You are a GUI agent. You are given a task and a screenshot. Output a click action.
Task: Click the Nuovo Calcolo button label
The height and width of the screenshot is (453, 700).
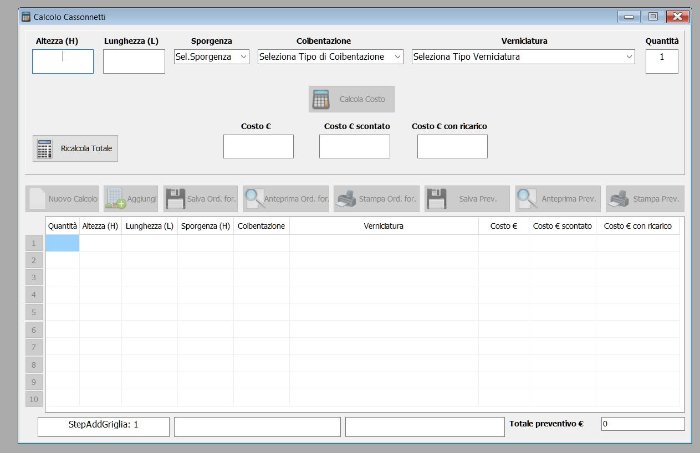[72, 199]
